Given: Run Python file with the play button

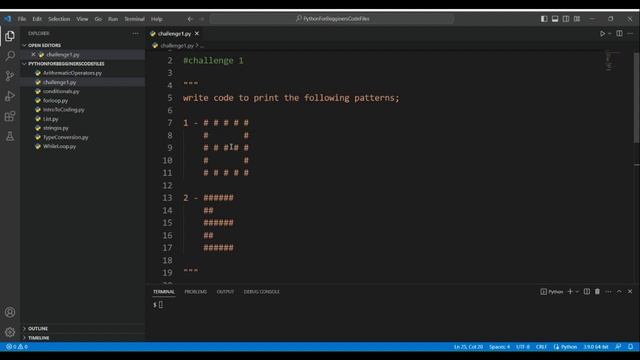Looking at the screenshot, I should [602, 33].
